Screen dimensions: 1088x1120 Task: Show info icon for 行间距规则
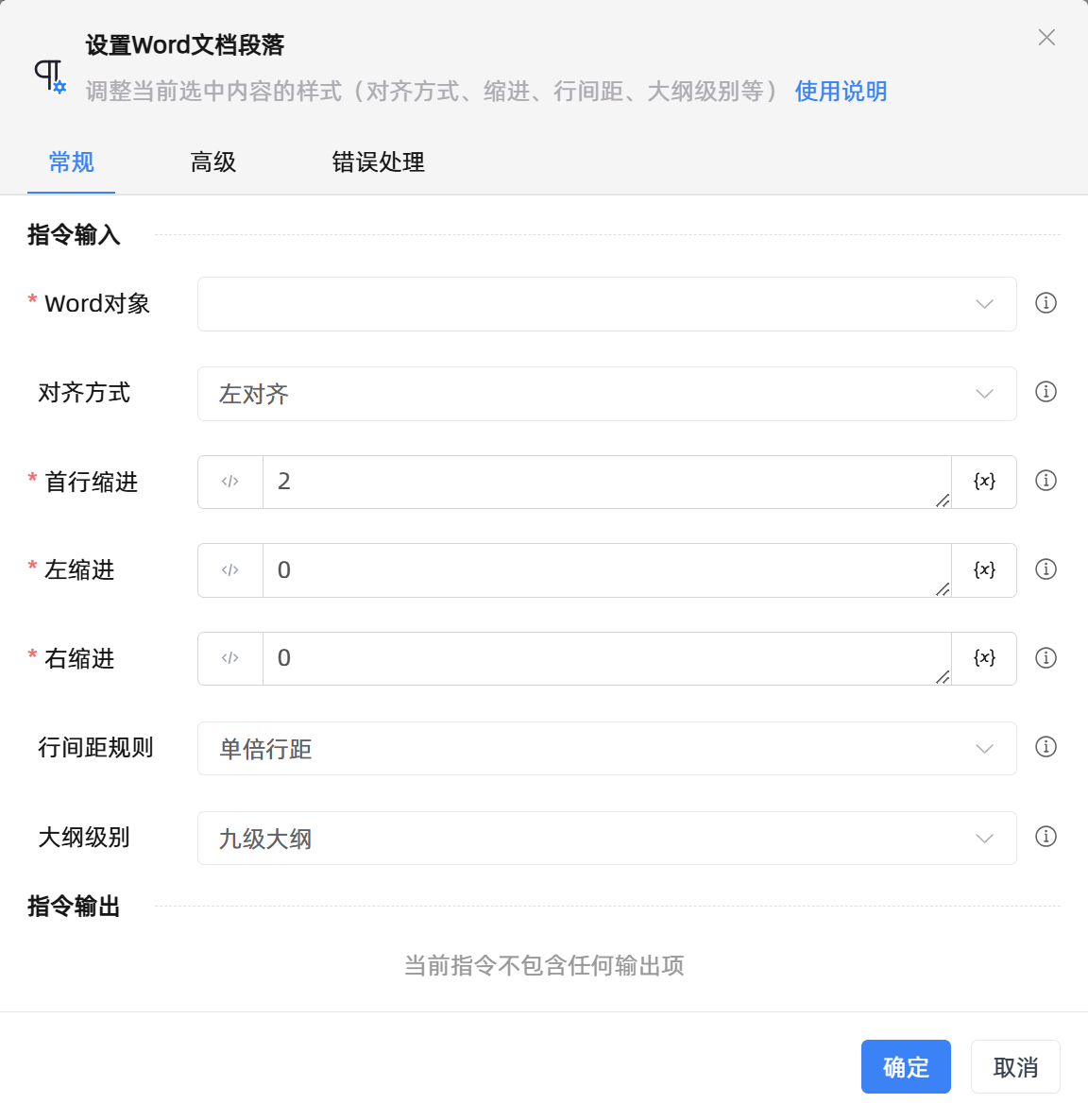pyautogui.click(x=1045, y=746)
